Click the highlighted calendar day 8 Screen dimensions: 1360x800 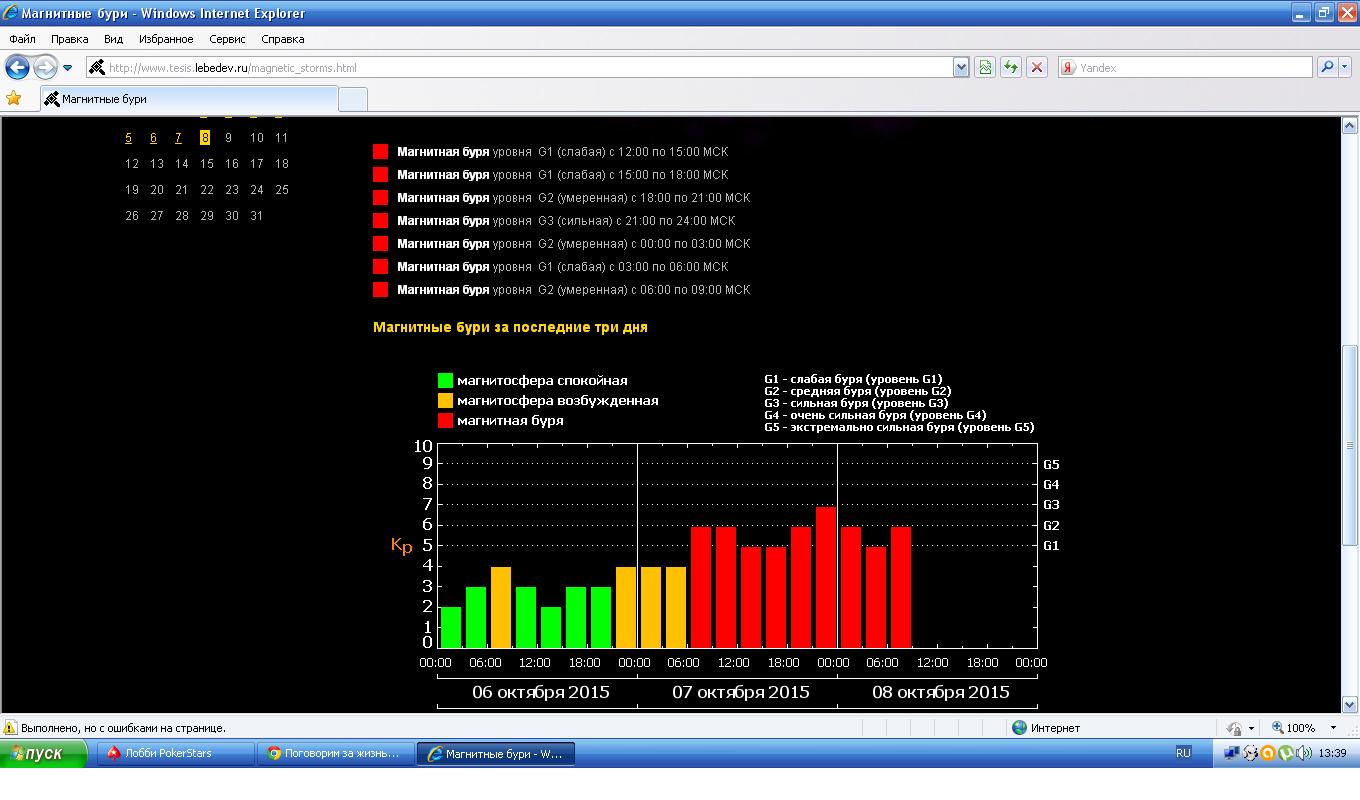(204, 138)
